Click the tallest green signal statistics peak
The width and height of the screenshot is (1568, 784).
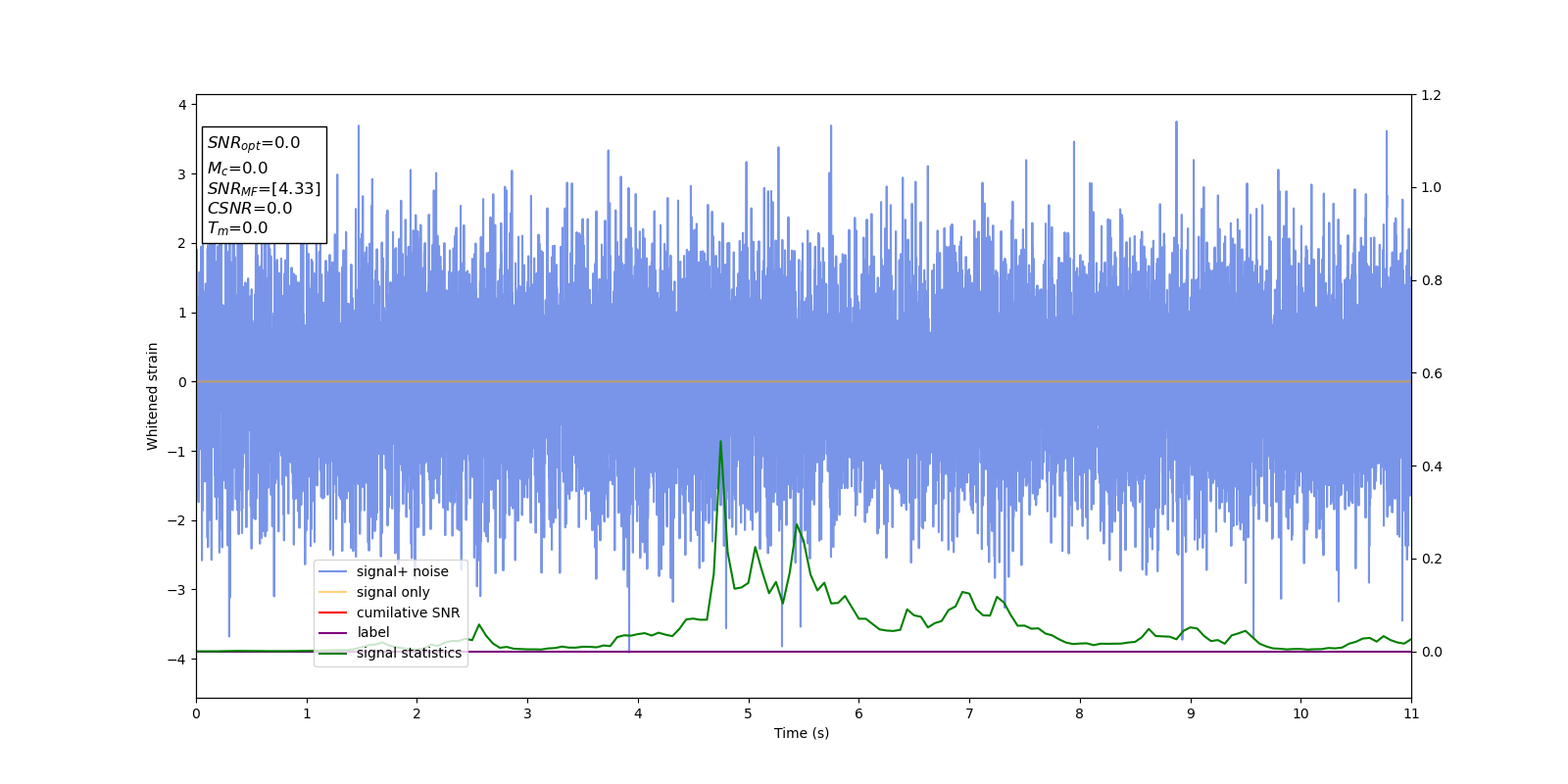721,442
